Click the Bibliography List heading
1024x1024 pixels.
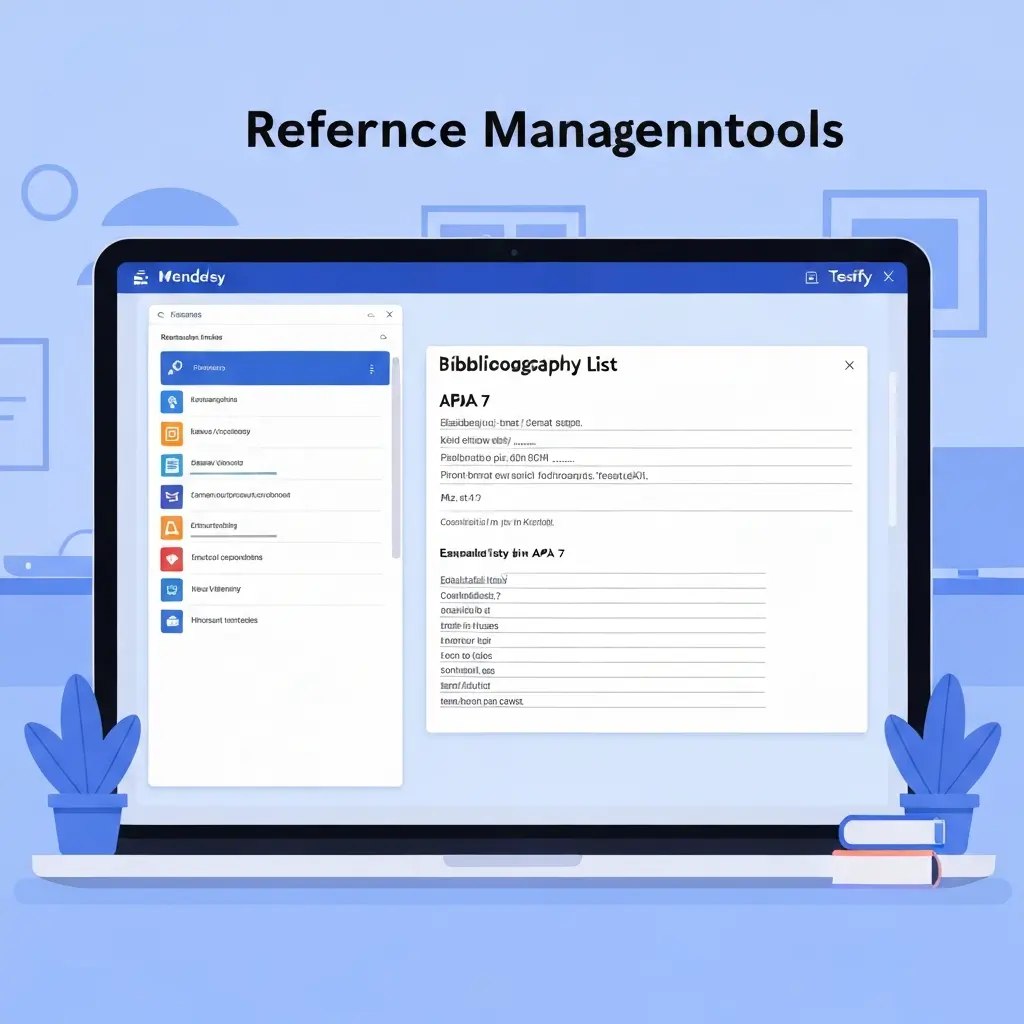click(x=528, y=365)
